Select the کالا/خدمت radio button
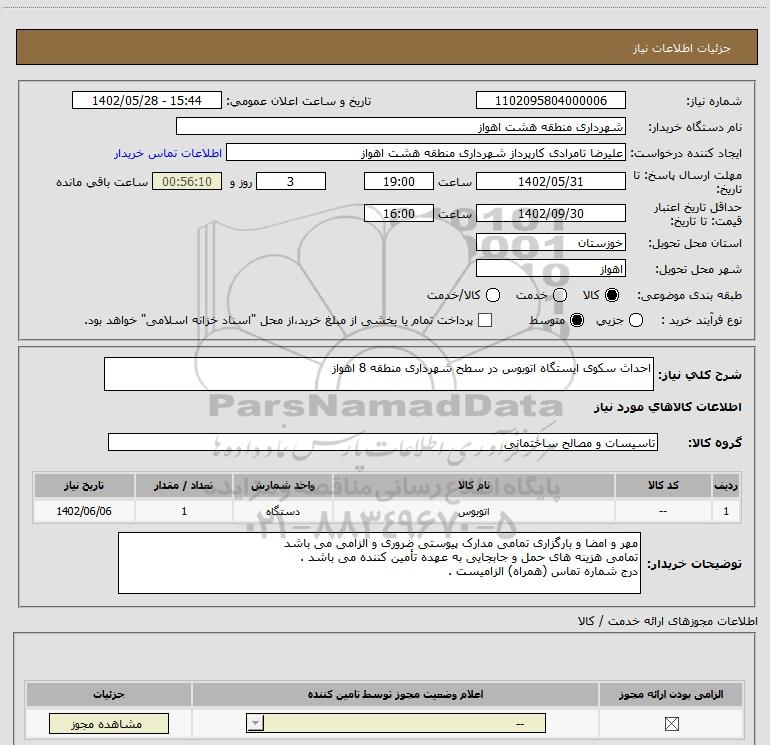The width and height of the screenshot is (770, 745). point(493,295)
